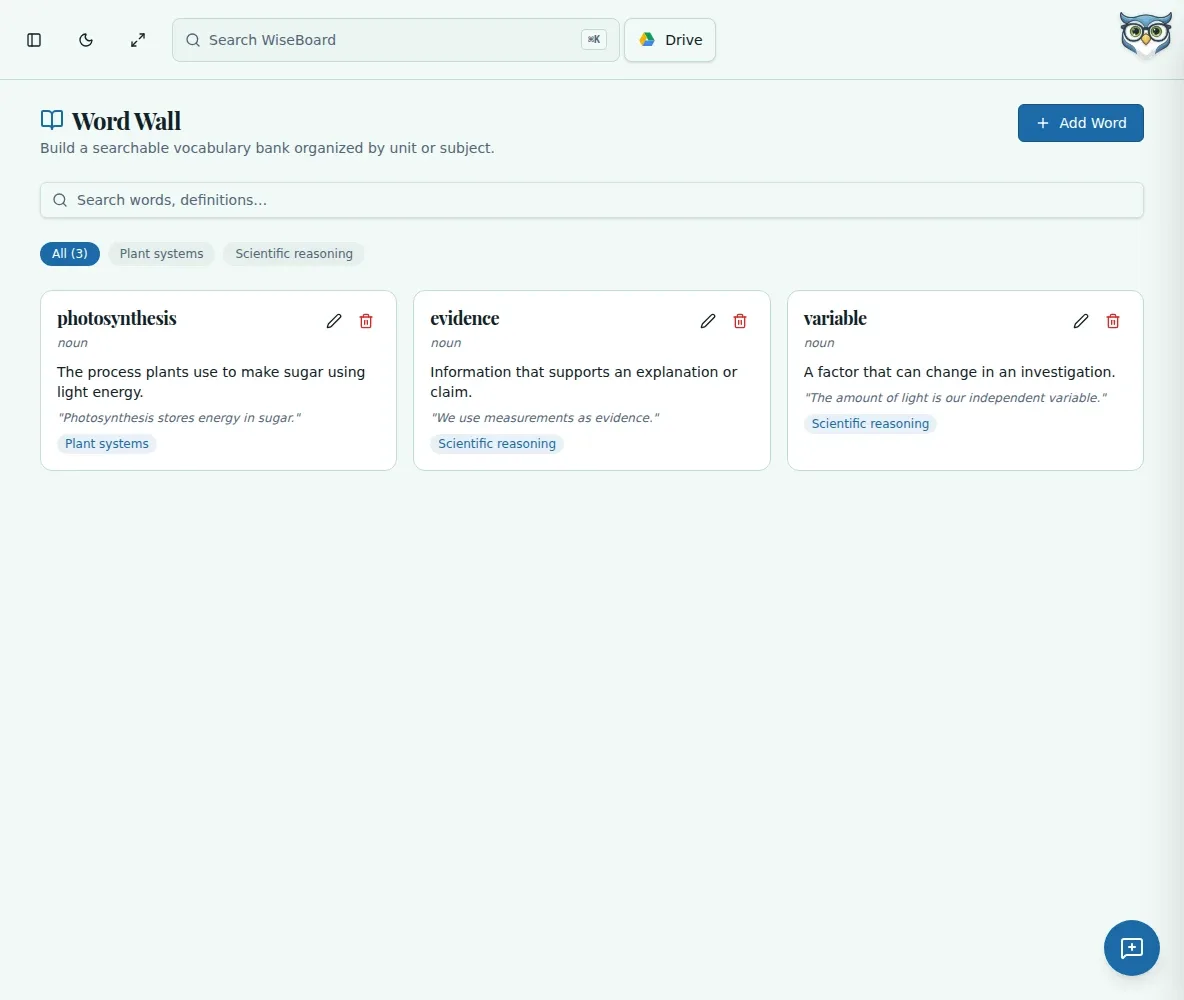Focus the Search words, definitions field

pyautogui.click(x=592, y=200)
